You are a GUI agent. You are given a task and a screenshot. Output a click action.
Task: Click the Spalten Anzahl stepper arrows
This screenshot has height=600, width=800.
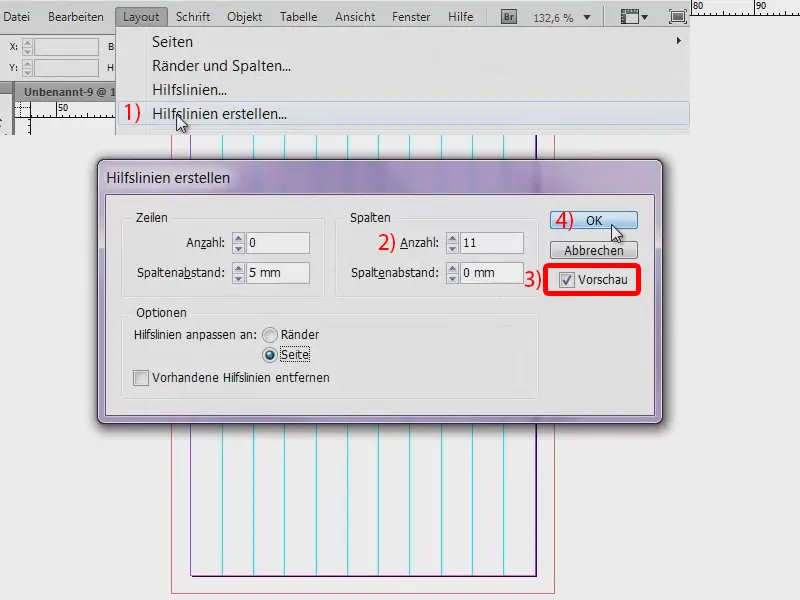[x=452, y=243]
